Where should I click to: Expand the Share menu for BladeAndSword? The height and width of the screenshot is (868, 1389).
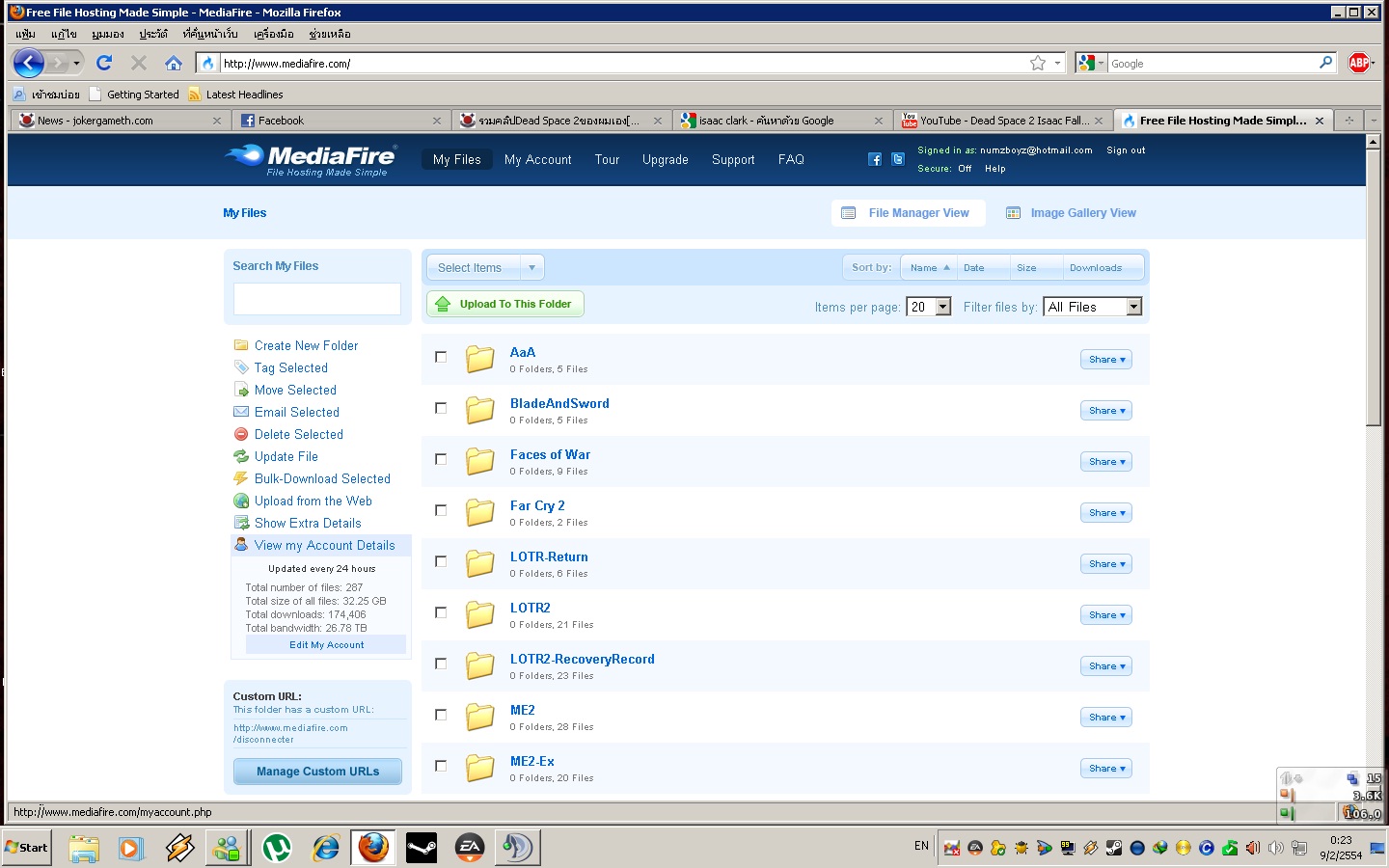[1106, 411]
